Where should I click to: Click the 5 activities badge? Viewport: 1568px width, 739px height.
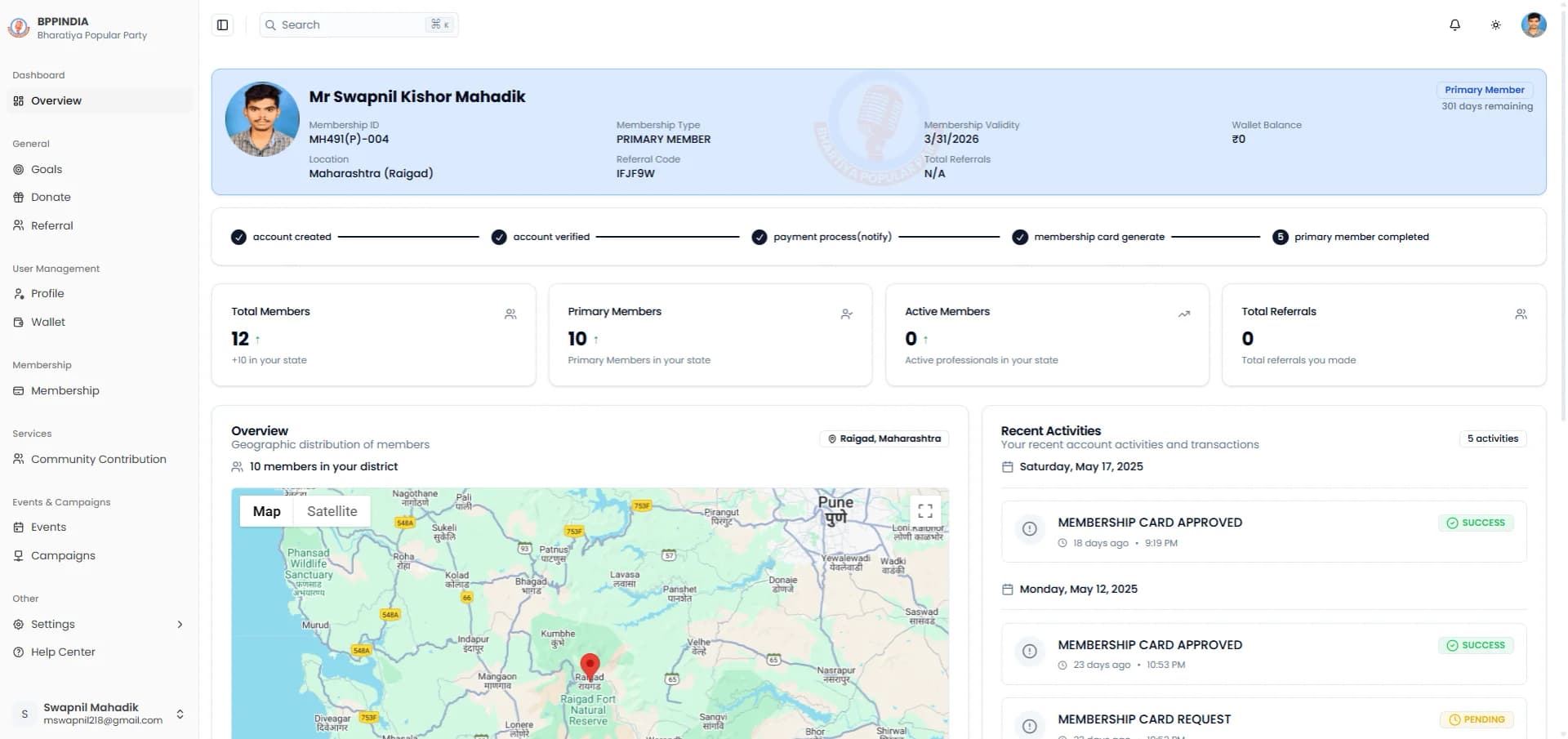pyautogui.click(x=1493, y=439)
